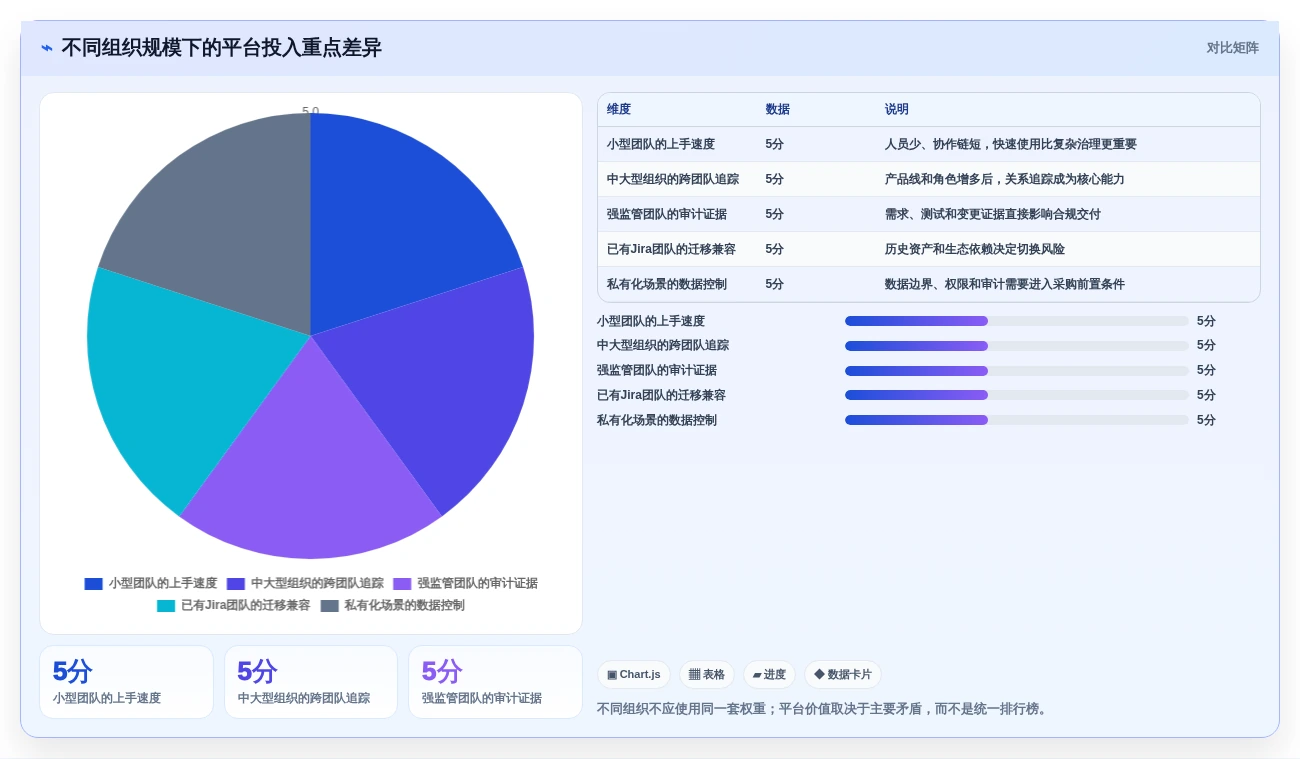
Task: Click the progress bar for 已有Jira团队的迁移兼容
Action: 1017,395
